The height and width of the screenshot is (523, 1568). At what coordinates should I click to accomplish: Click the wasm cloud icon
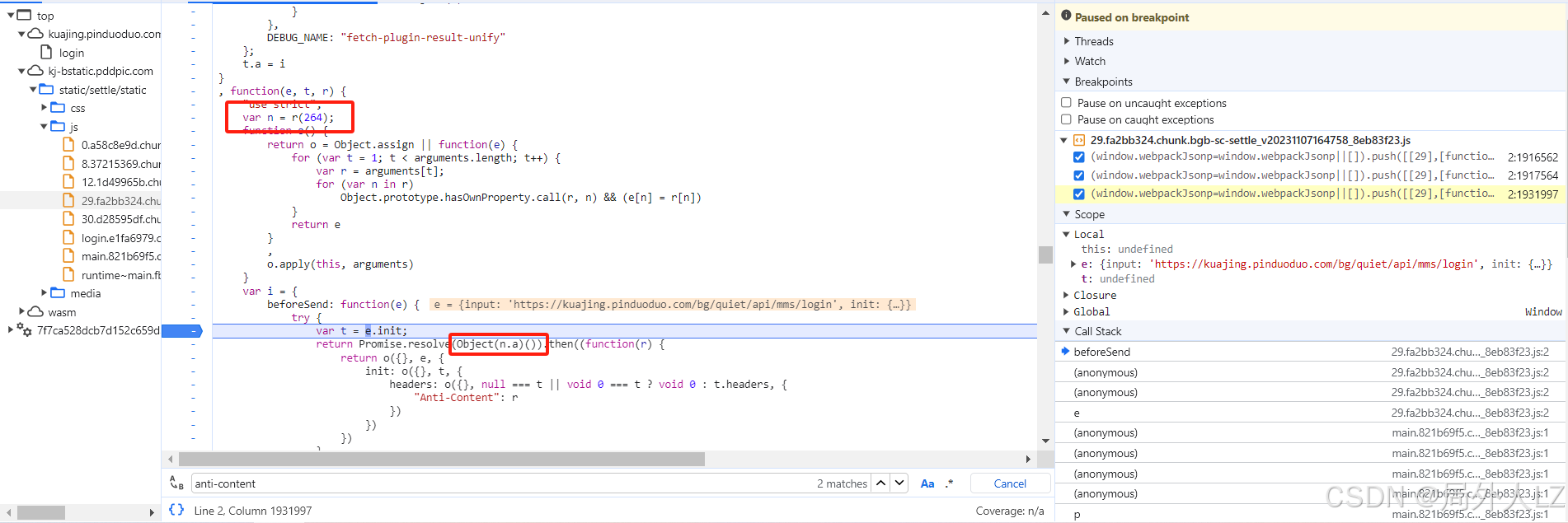click(35, 311)
